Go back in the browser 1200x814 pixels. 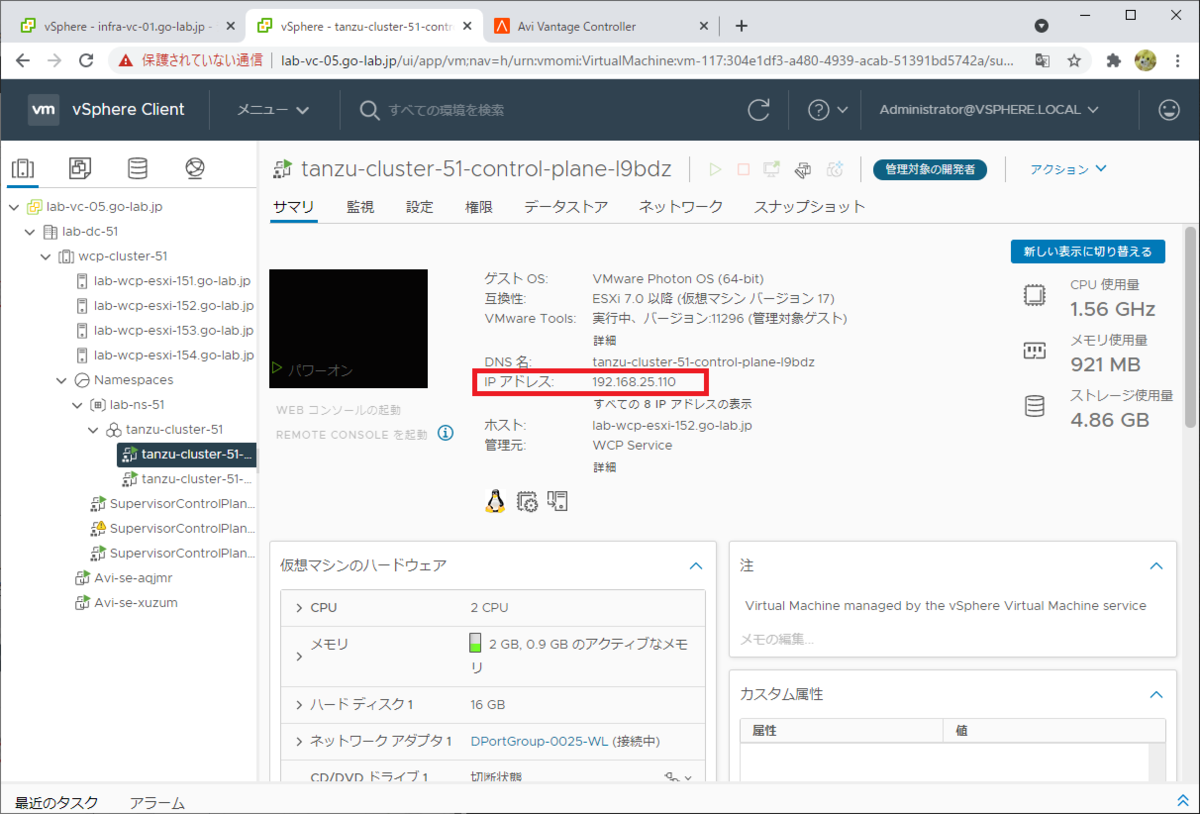pyautogui.click(x=23, y=60)
